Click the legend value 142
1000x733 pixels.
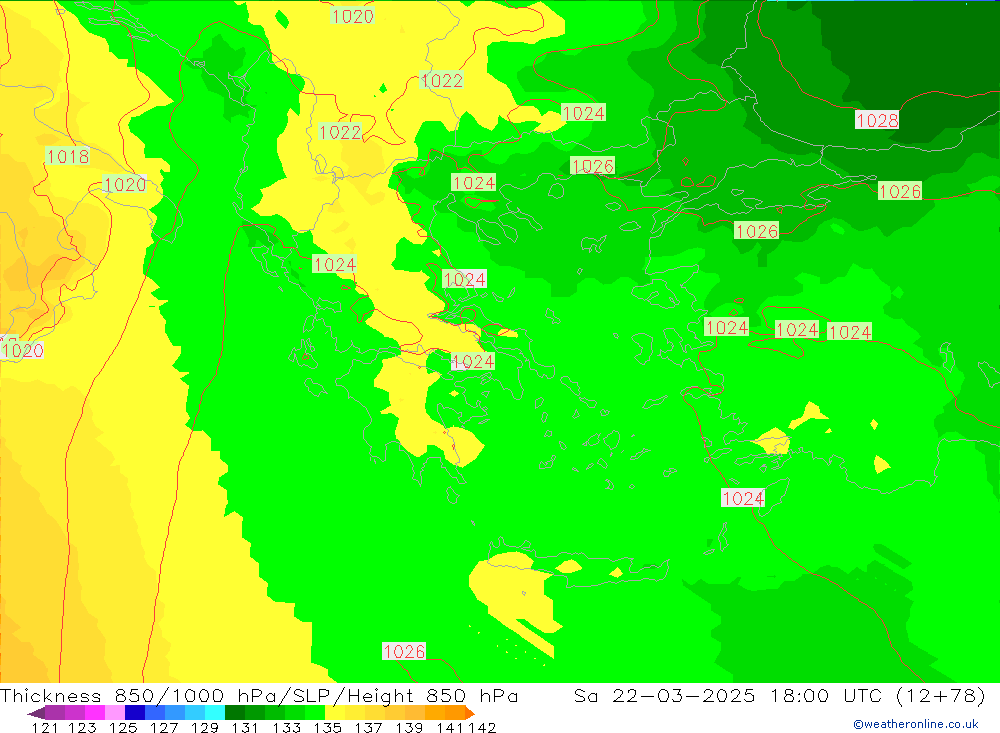point(482,727)
